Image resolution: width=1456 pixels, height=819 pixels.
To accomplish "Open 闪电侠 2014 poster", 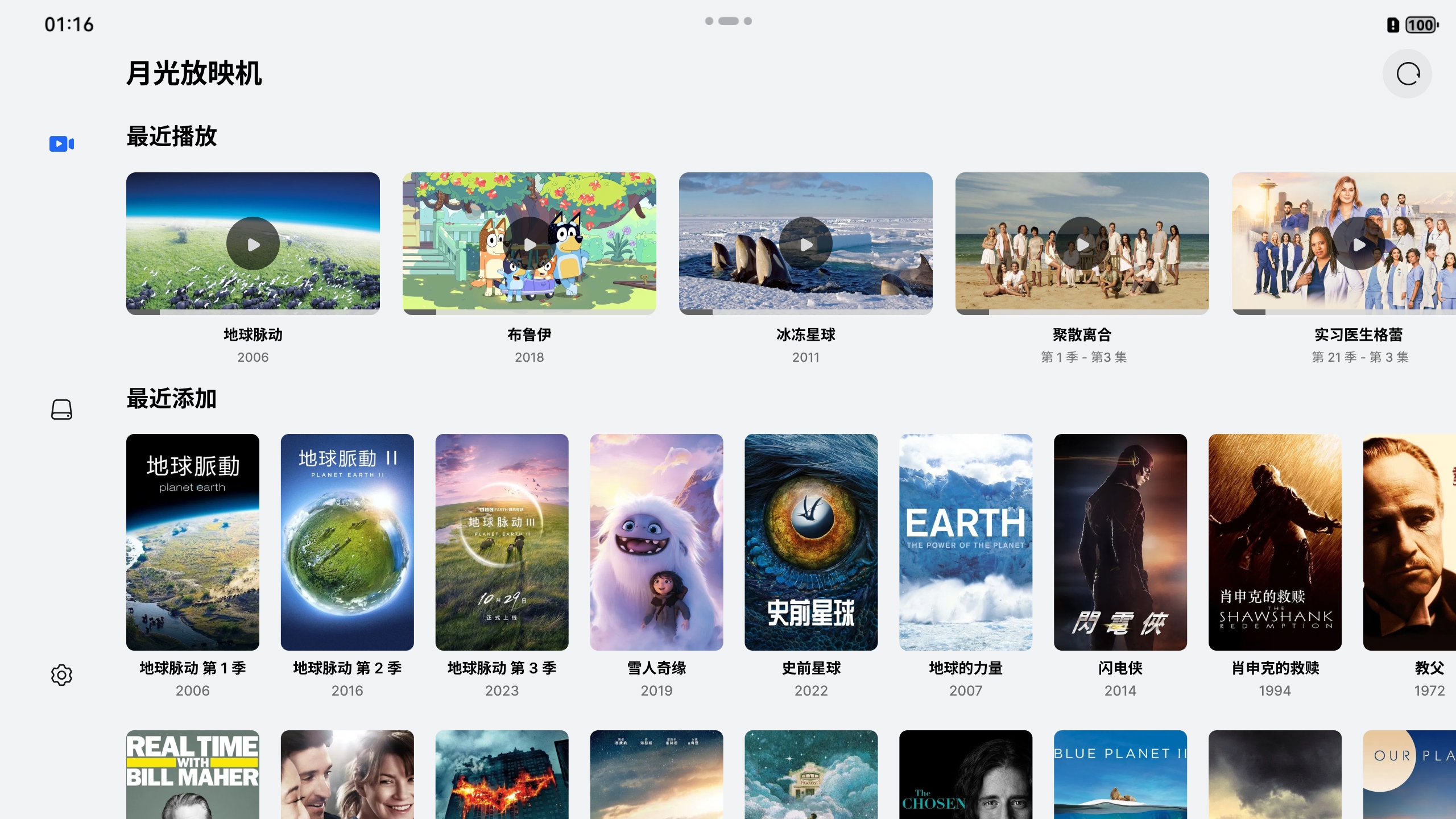I will pyautogui.click(x=1120, y=541).
